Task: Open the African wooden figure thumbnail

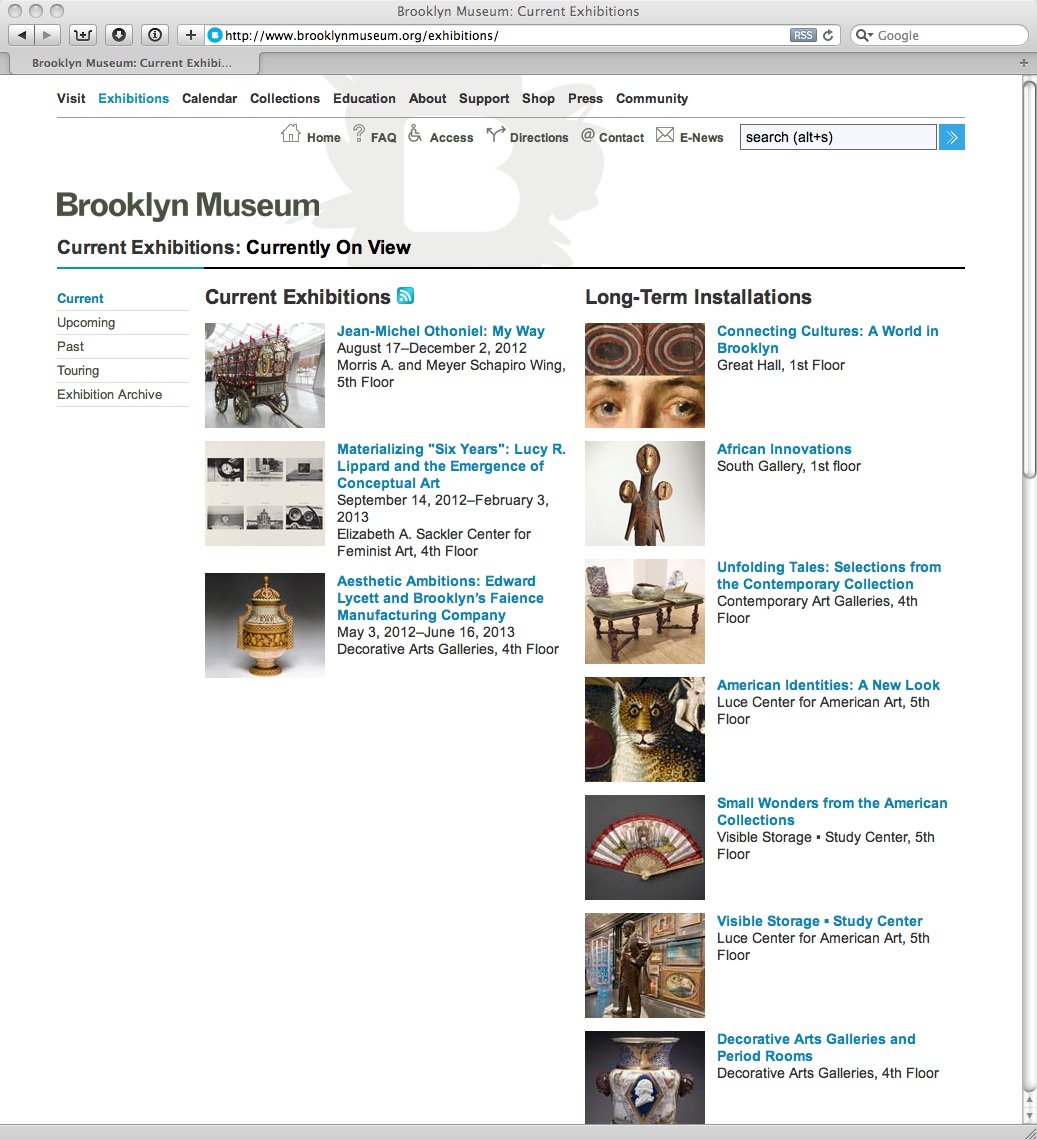Action: [645, 493]
